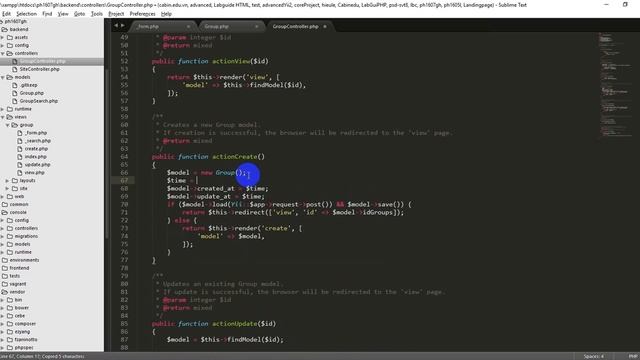The width and height of the screenshot is (640, 360).
Task: Place cursor after $time = on line 67
Action: click(197, 180)
